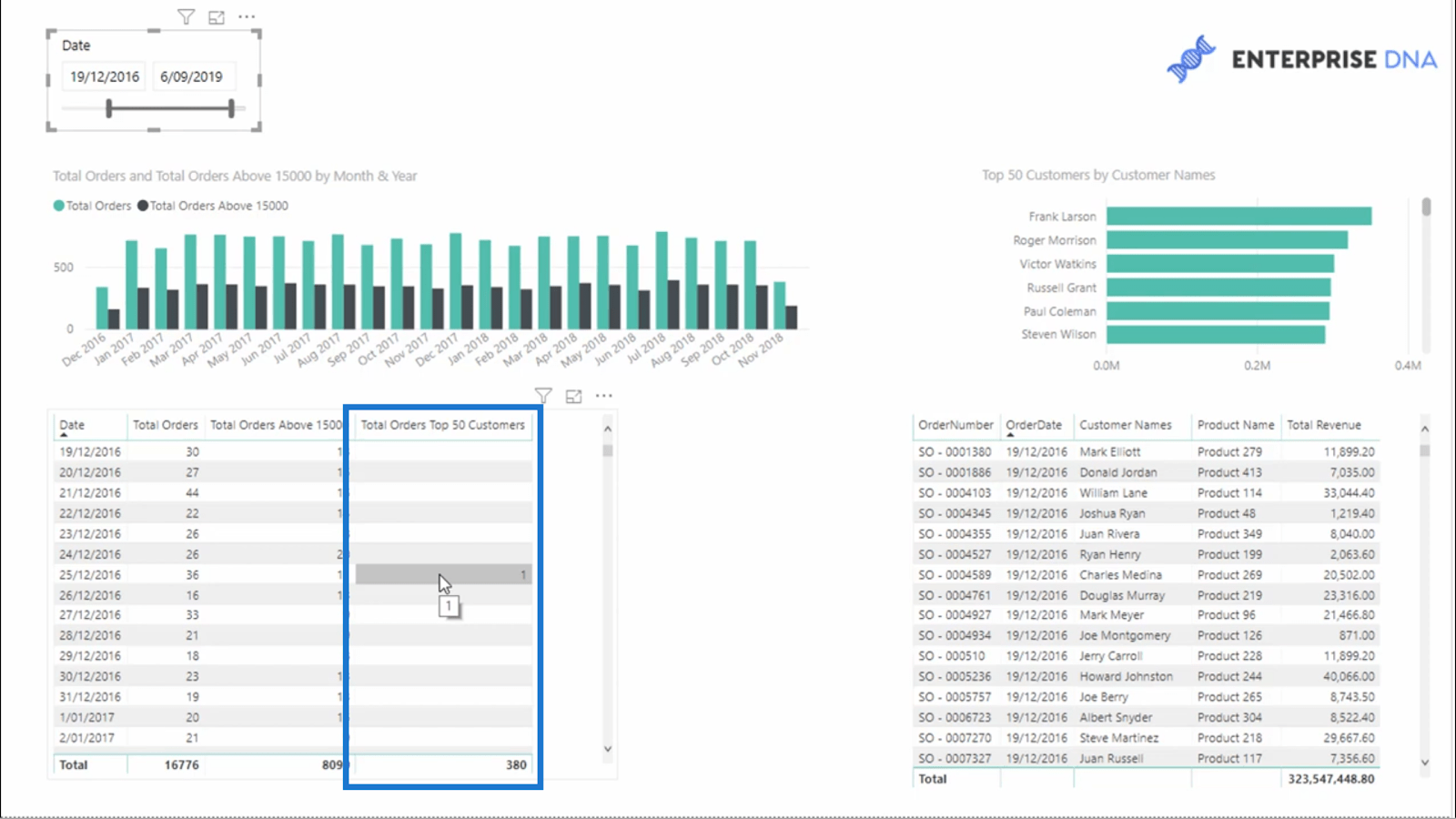The height and width of the screenshot is (819, 1456).
Task: Click scroll down arrow of orders table
Action: pyautogui.click(x=608, y=749)
